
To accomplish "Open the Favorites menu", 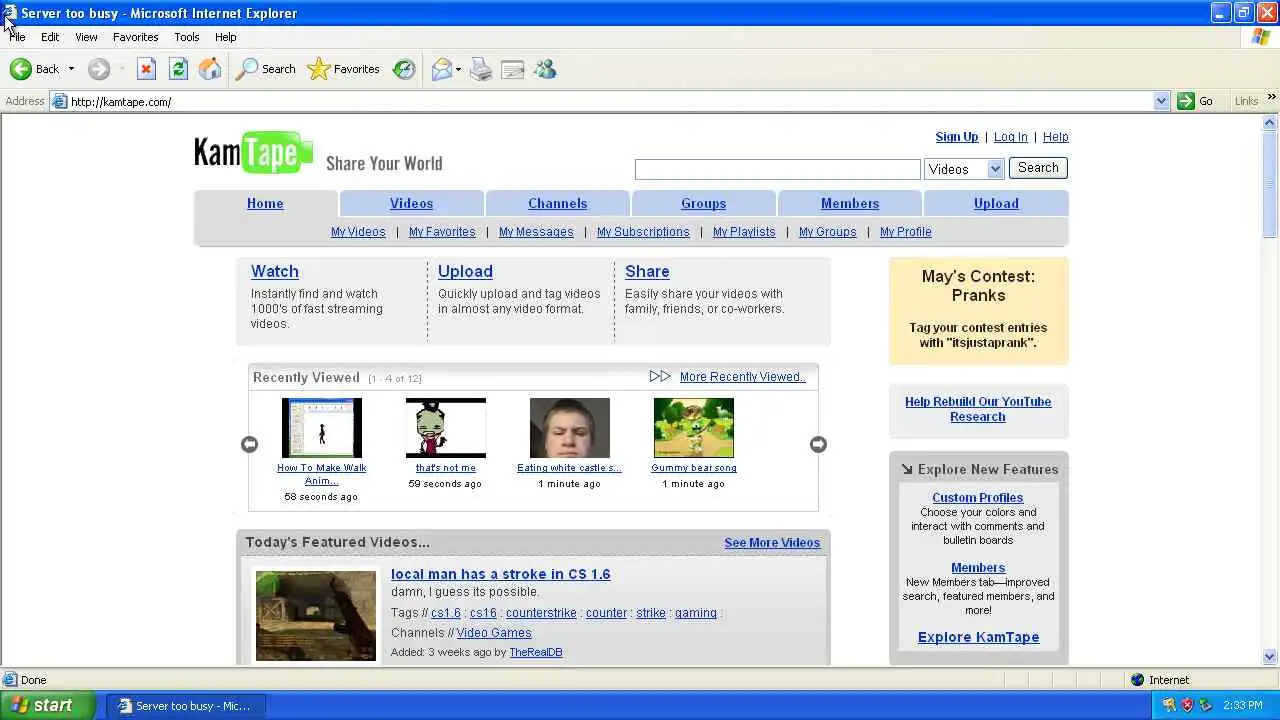I will 135,37.
